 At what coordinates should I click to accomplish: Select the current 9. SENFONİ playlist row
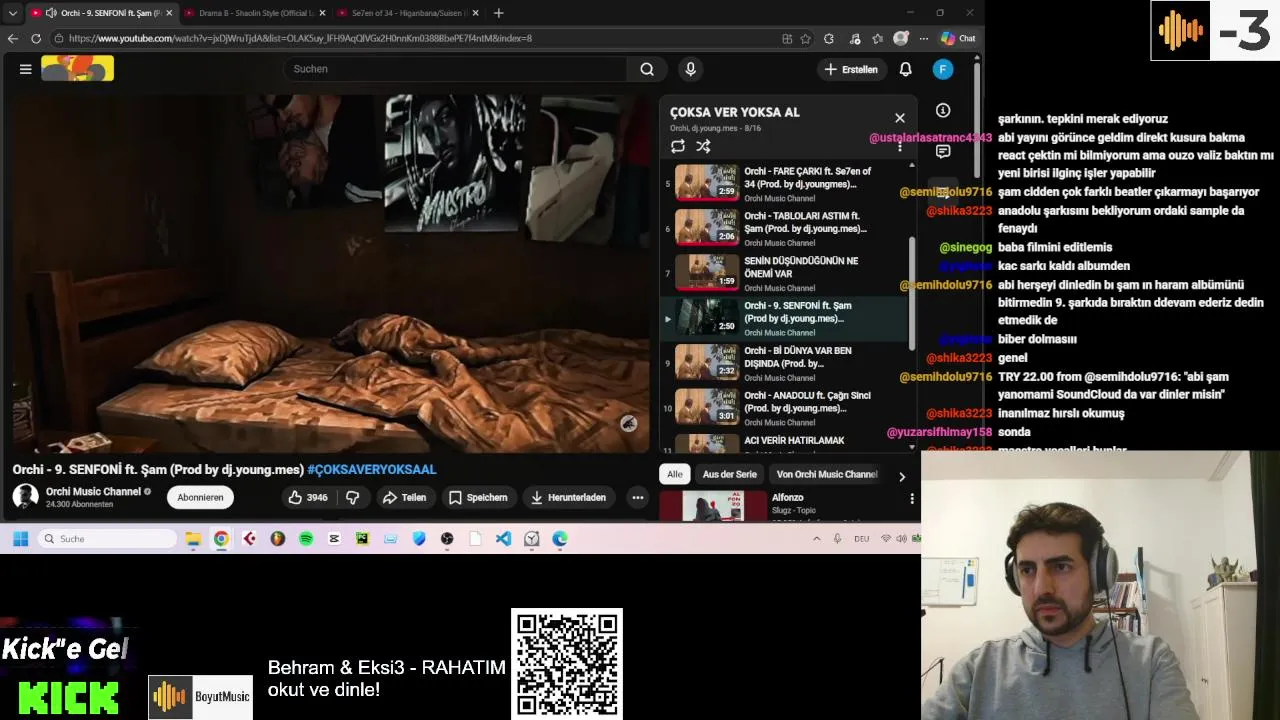pyautogui.click(x=785, y=318)
